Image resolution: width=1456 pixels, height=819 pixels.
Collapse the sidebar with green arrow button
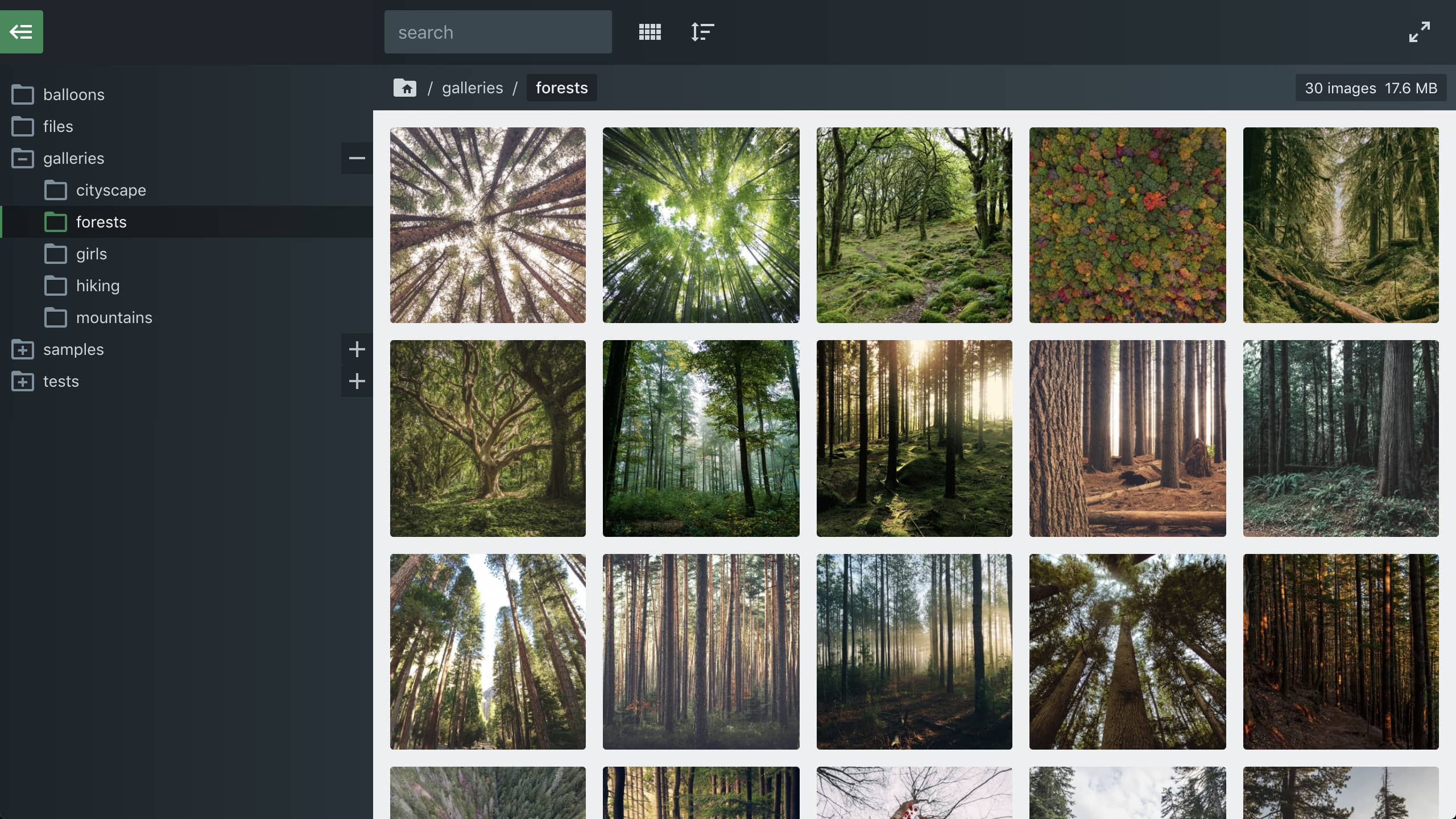22,32
